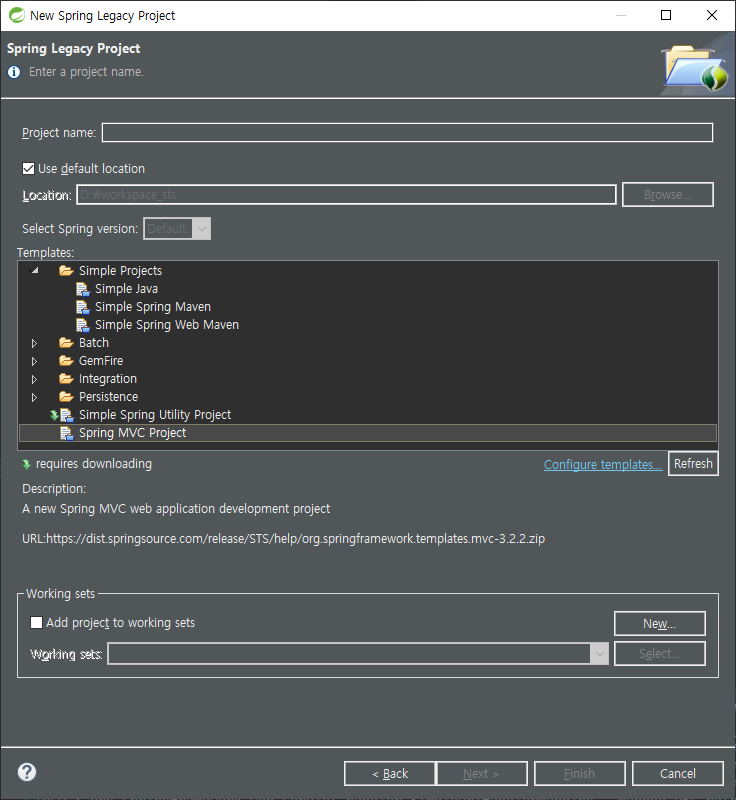736x800 pixels.
Task: Select the 'GemFire' folder label
Action: point(101,361)
